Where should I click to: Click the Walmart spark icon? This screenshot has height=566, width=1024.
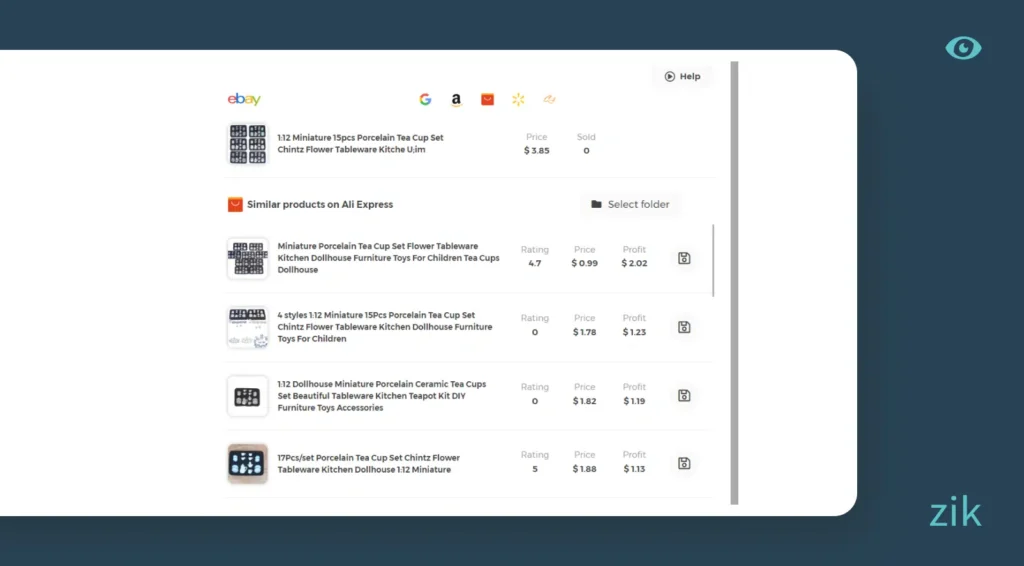pos(518,99)
